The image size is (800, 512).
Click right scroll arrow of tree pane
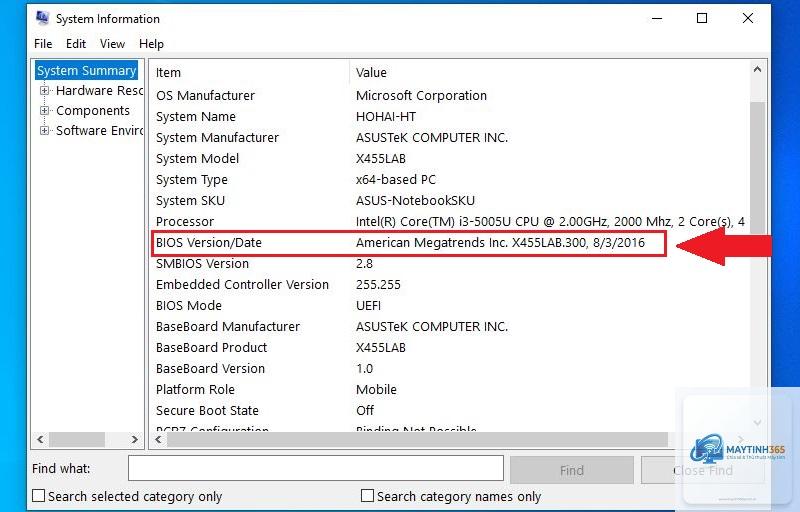[135, 439]
